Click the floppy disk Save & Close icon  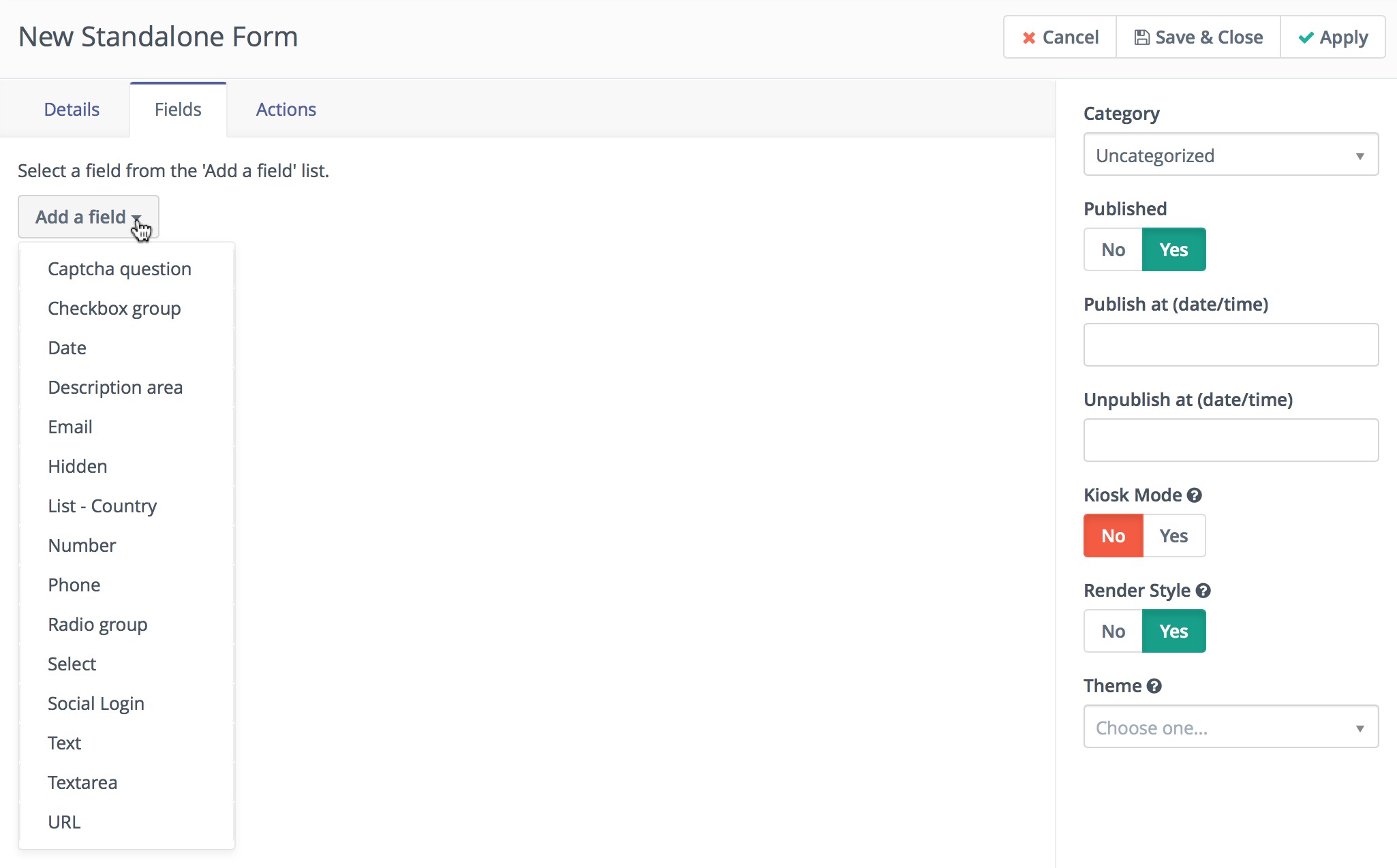(x=1141, y=37)
